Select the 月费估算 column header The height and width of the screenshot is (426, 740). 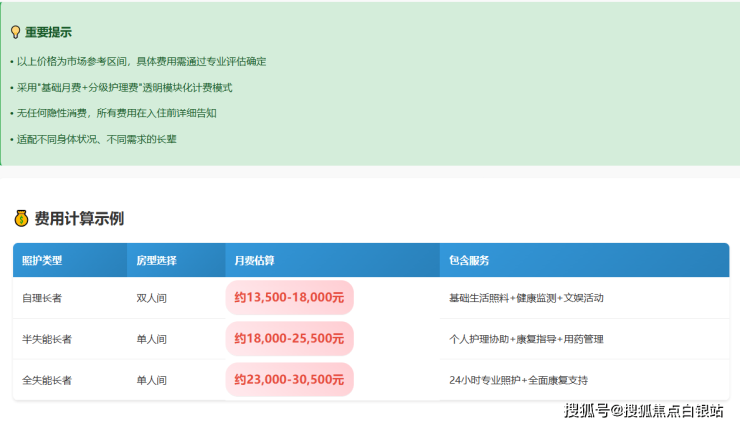pos(254,260)
